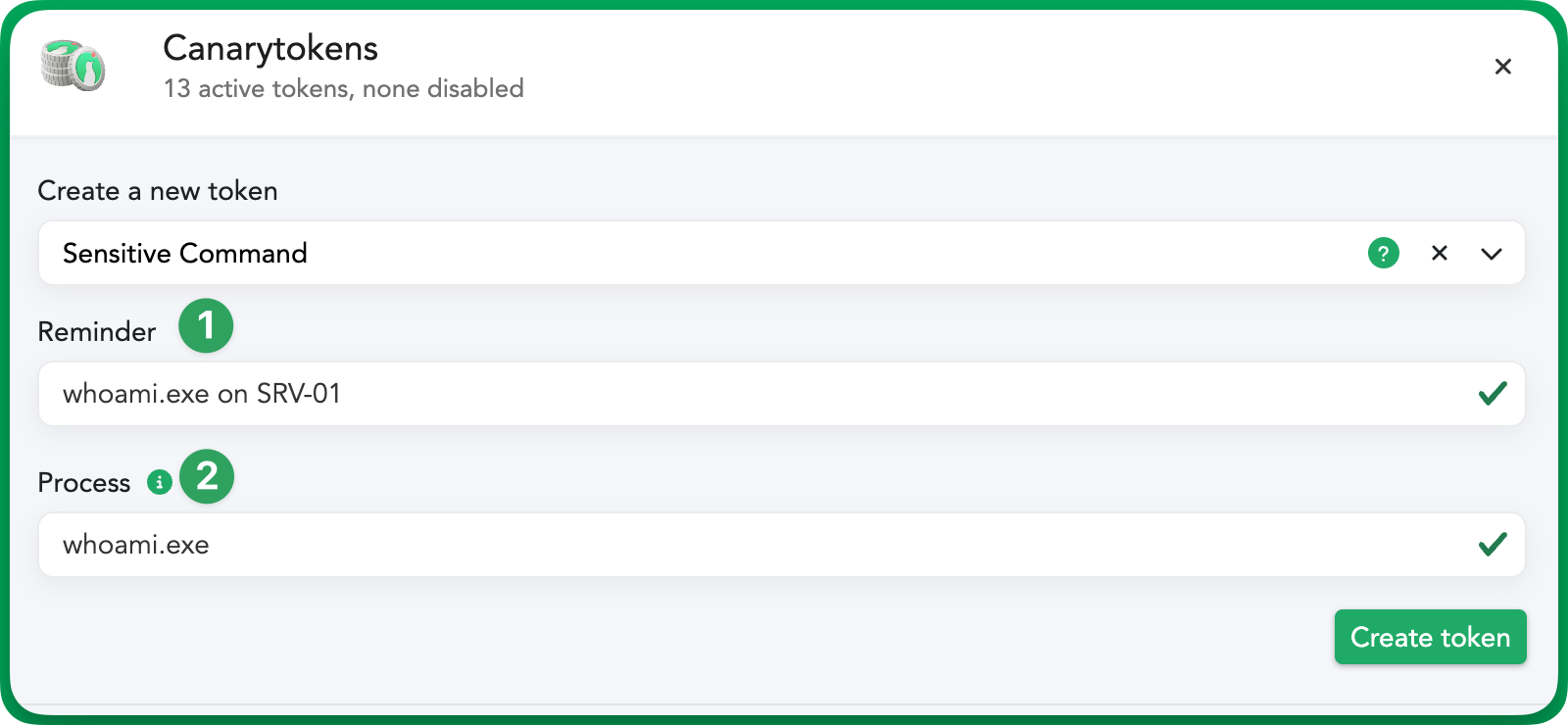Focus the Reminder text field
The height and width of the screenshot is (725, 1568).
pos(781,394)
